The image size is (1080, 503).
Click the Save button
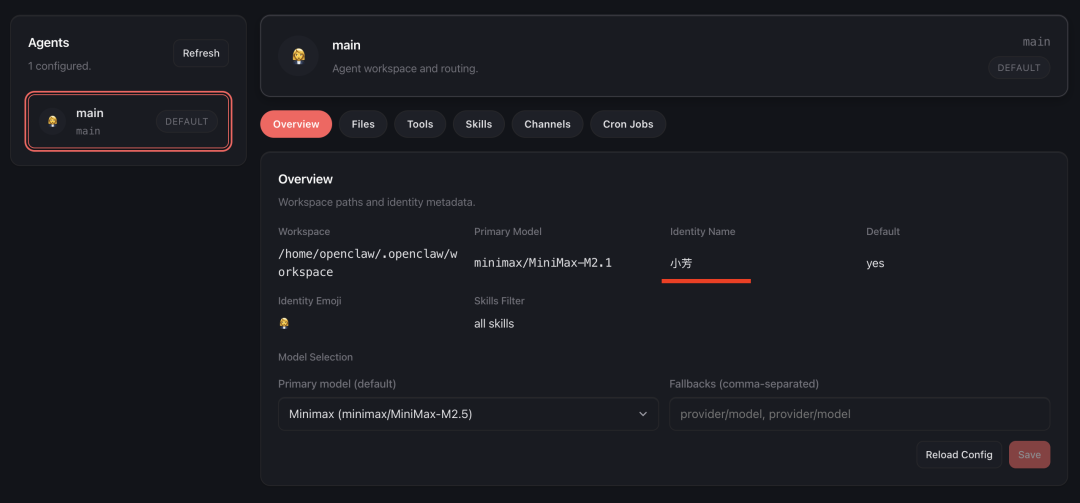point(1029,454)
